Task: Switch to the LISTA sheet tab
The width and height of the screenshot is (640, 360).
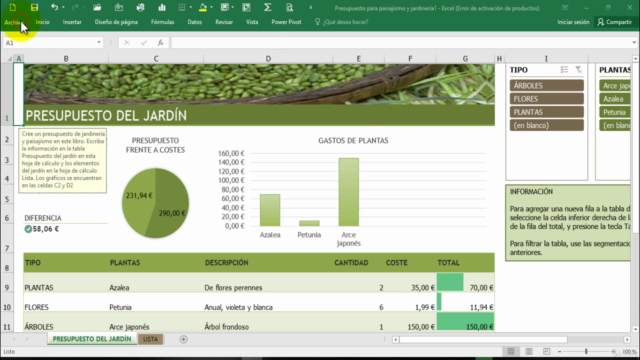Action: pyautogui.click(x=150, y=339)
